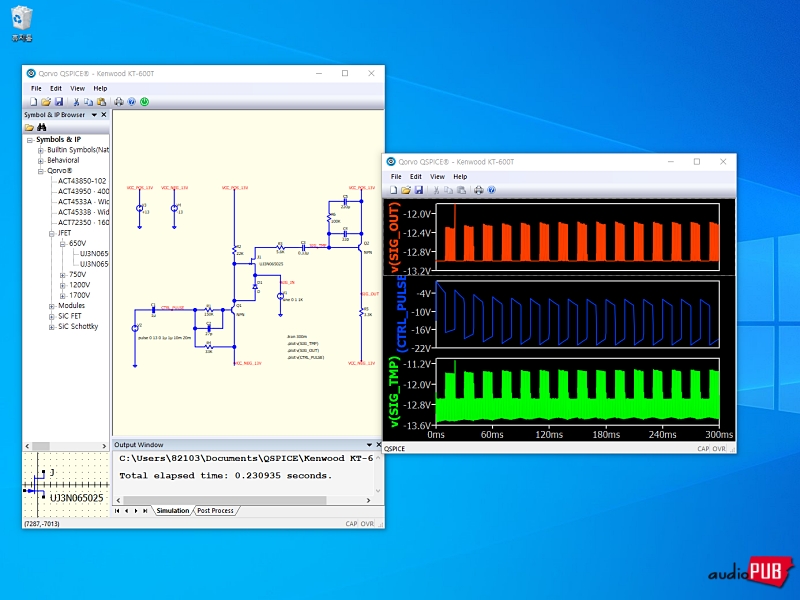Collapse the 650V tree node

tap(62, 244)
